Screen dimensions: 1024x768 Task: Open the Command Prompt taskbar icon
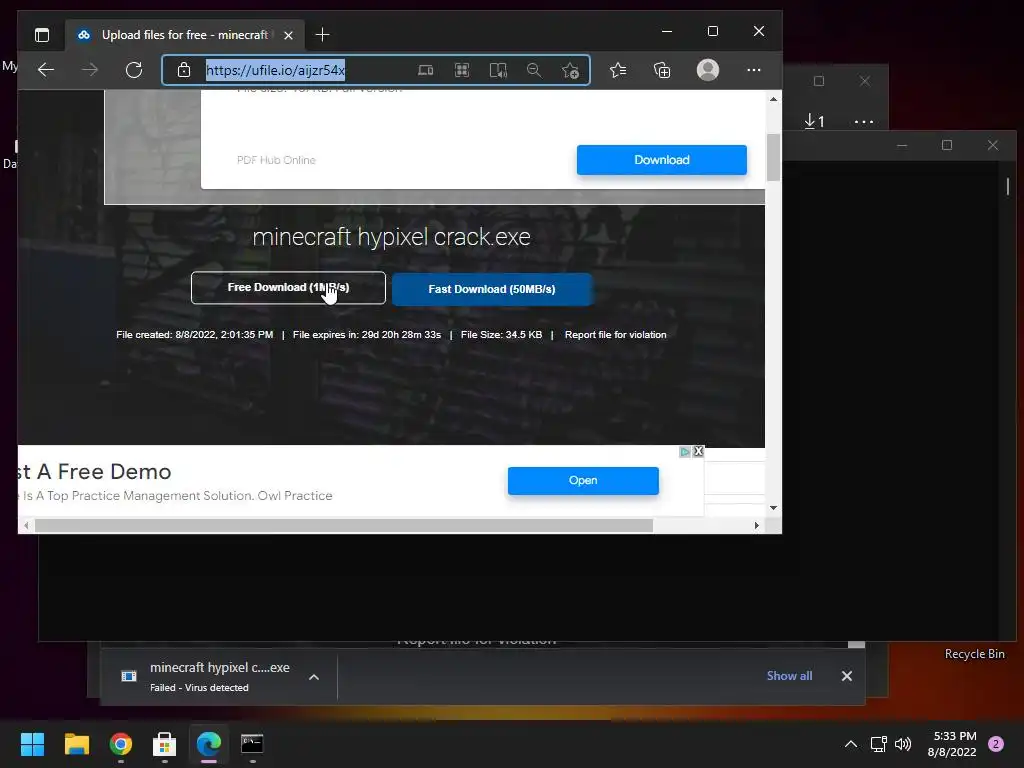252,744
